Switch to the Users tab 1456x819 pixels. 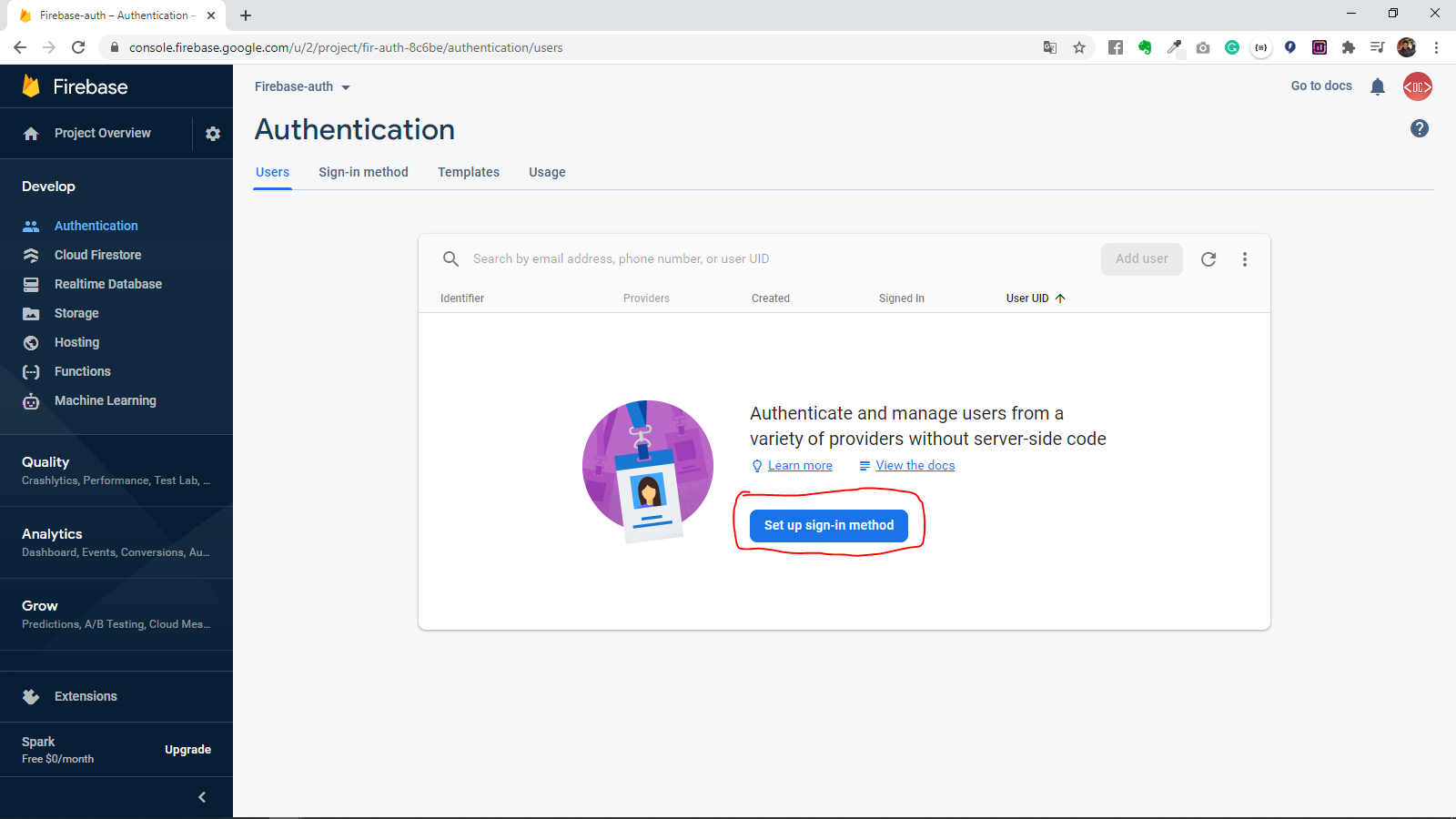click(x=272, y=172)
